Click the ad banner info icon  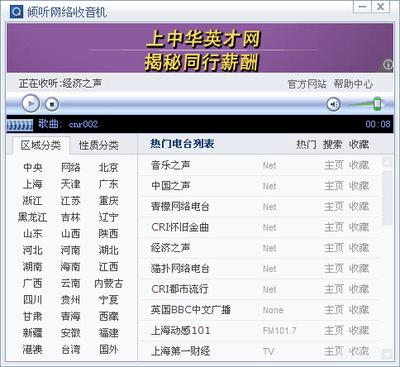click(388, 64)
